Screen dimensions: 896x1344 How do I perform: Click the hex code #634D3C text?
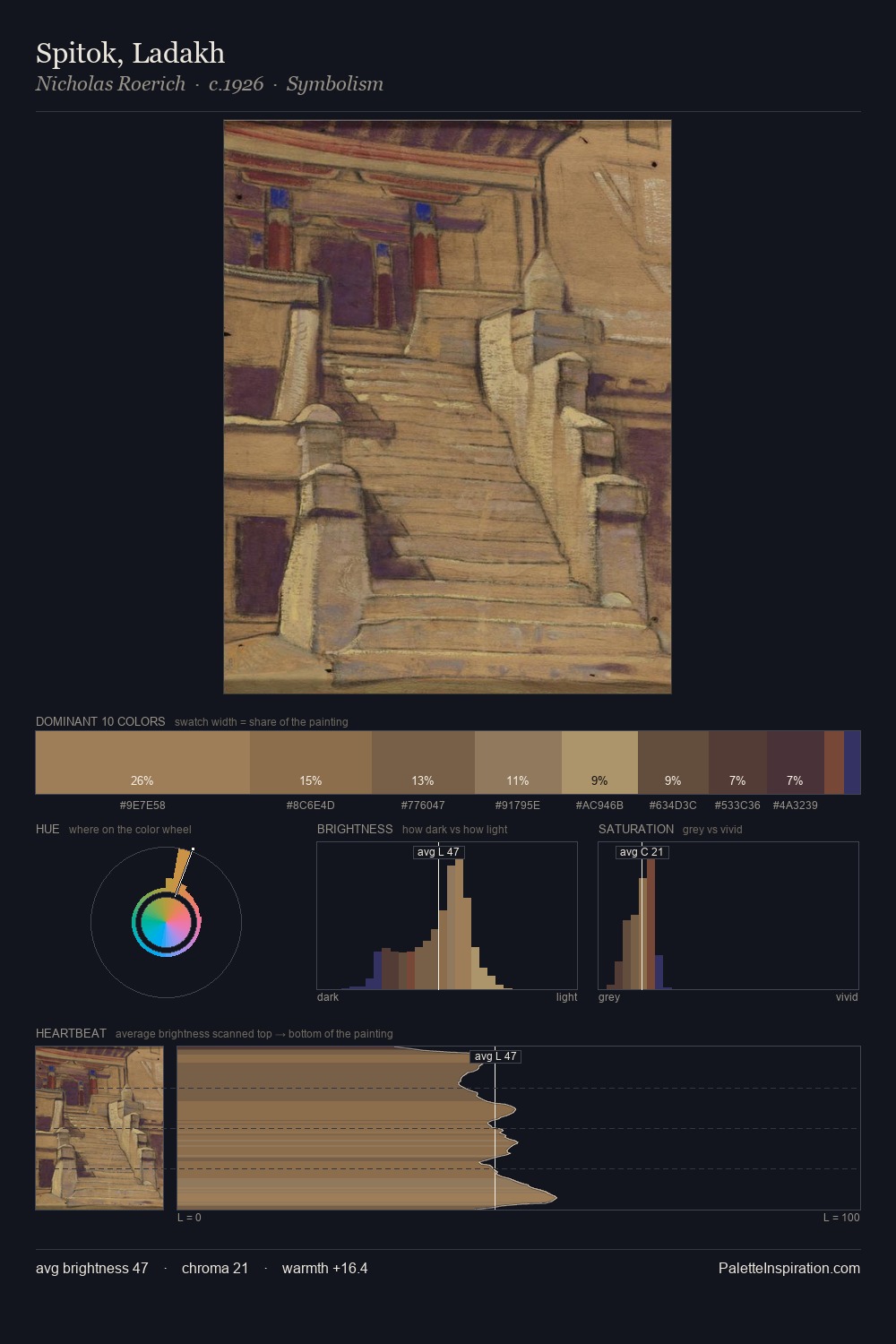pyautogui.click(x=673, y=805)
